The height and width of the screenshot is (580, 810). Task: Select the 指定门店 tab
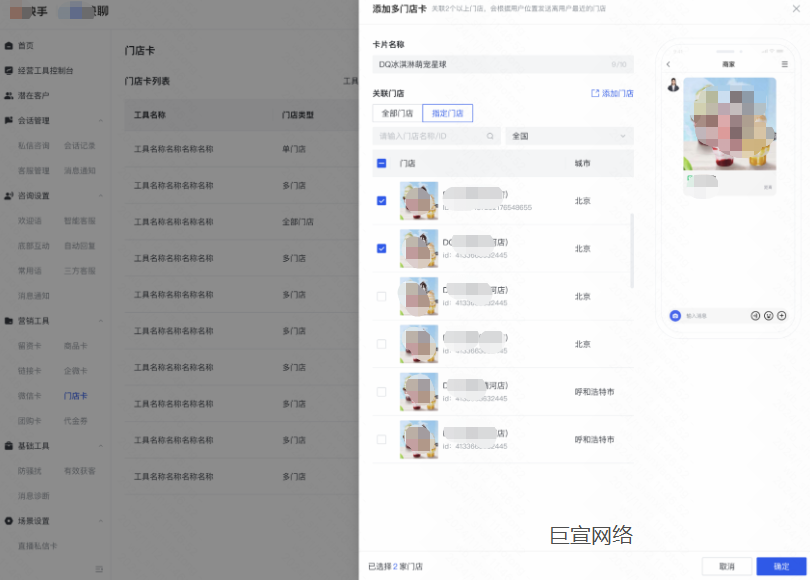(x=447, y=113)
